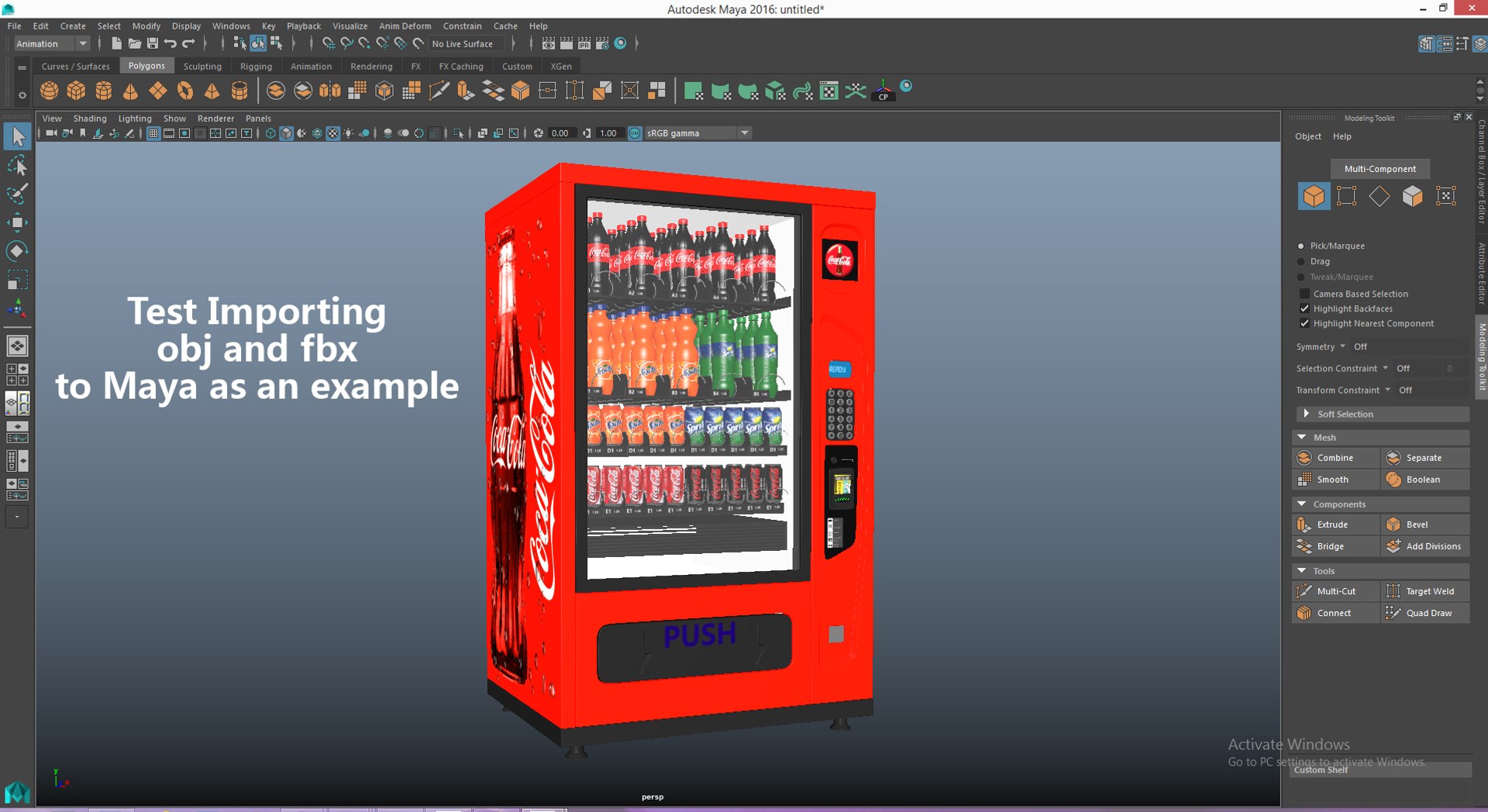Click the viewport exposure value field 0.00

(561, 133)
